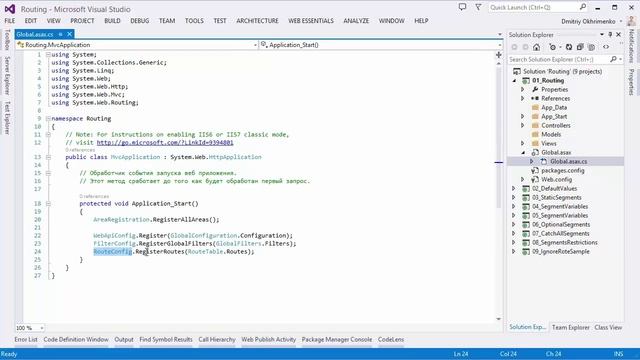Viewport: 640px width, 360px height.
Task: Click Pending Changes Filter icon in Solution Explorer
Action: pyautogui.click(x=553, y=47)
